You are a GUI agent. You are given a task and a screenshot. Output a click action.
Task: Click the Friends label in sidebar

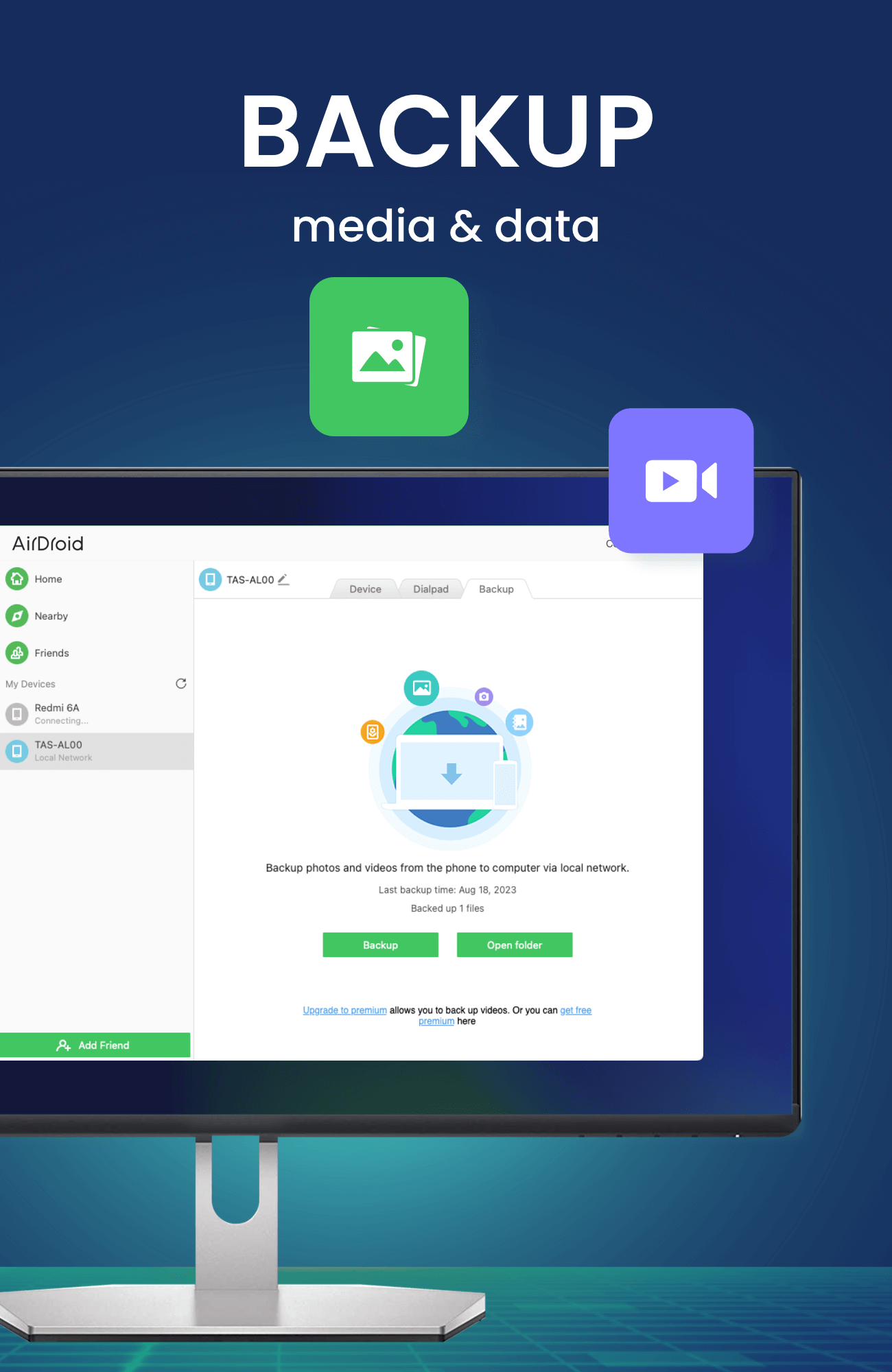[x=51, y=653]
